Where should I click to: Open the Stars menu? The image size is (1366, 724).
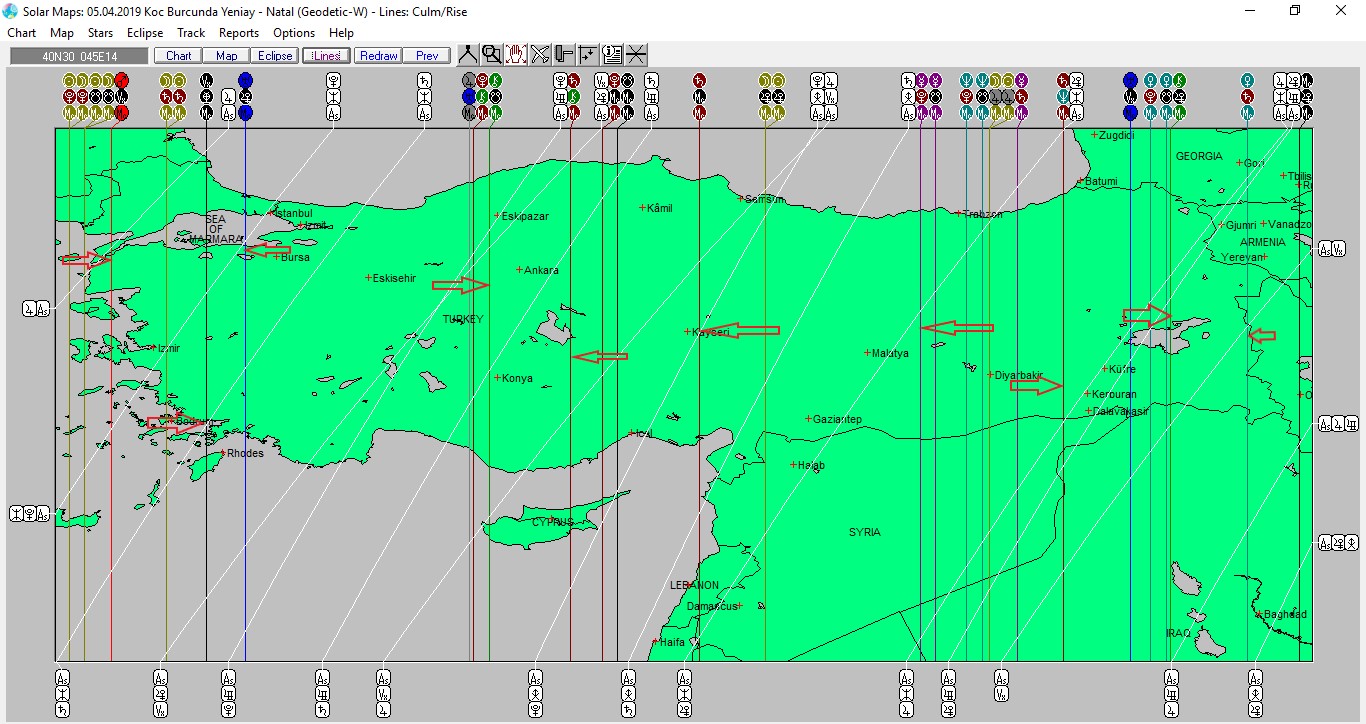100,33
